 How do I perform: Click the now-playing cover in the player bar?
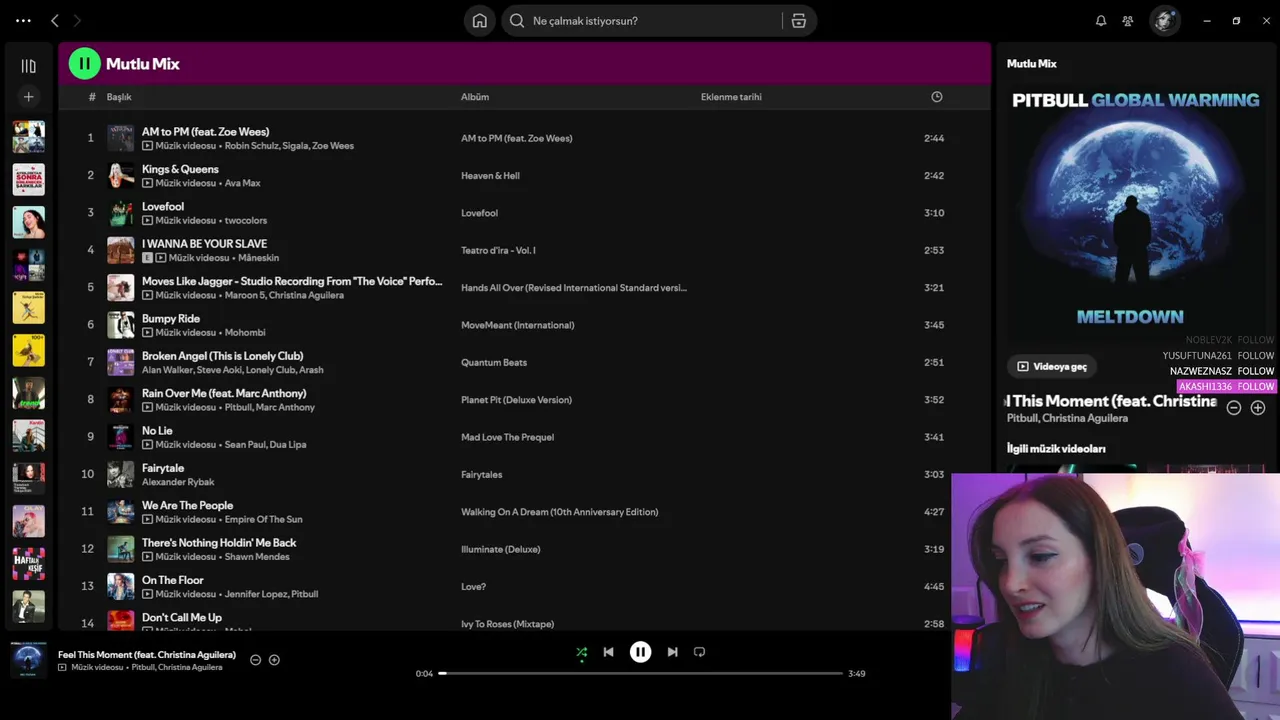[28, 661]
